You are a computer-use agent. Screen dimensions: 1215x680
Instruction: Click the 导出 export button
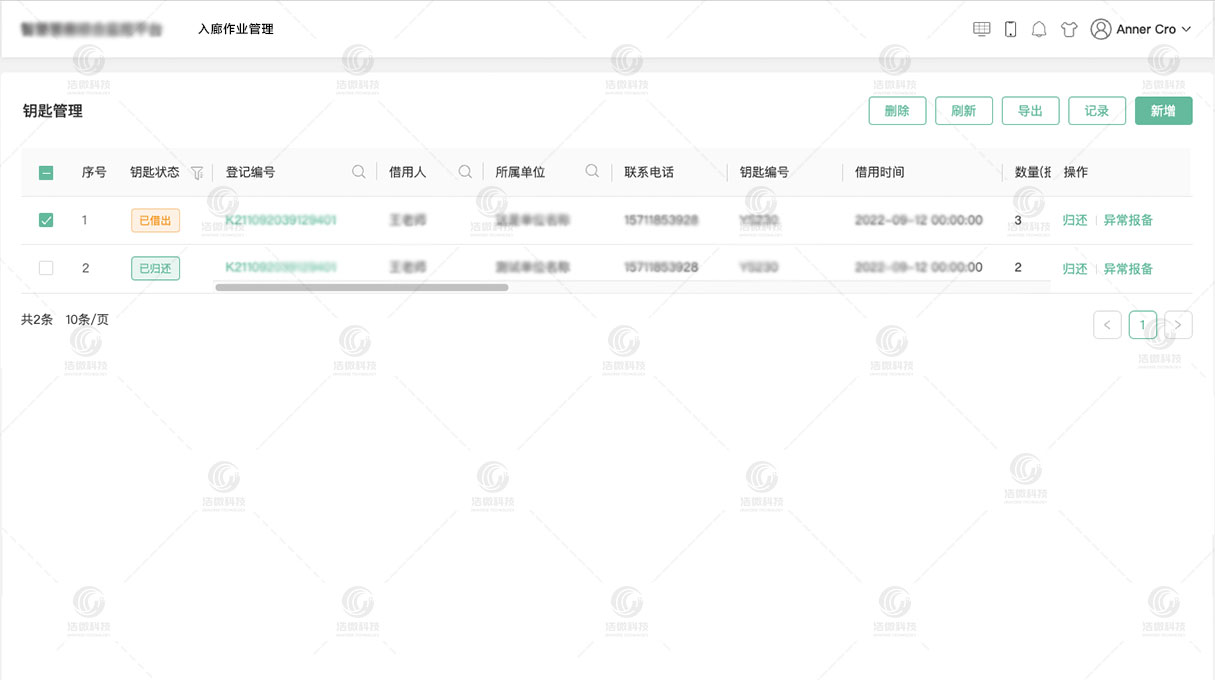pos(1030,110)
